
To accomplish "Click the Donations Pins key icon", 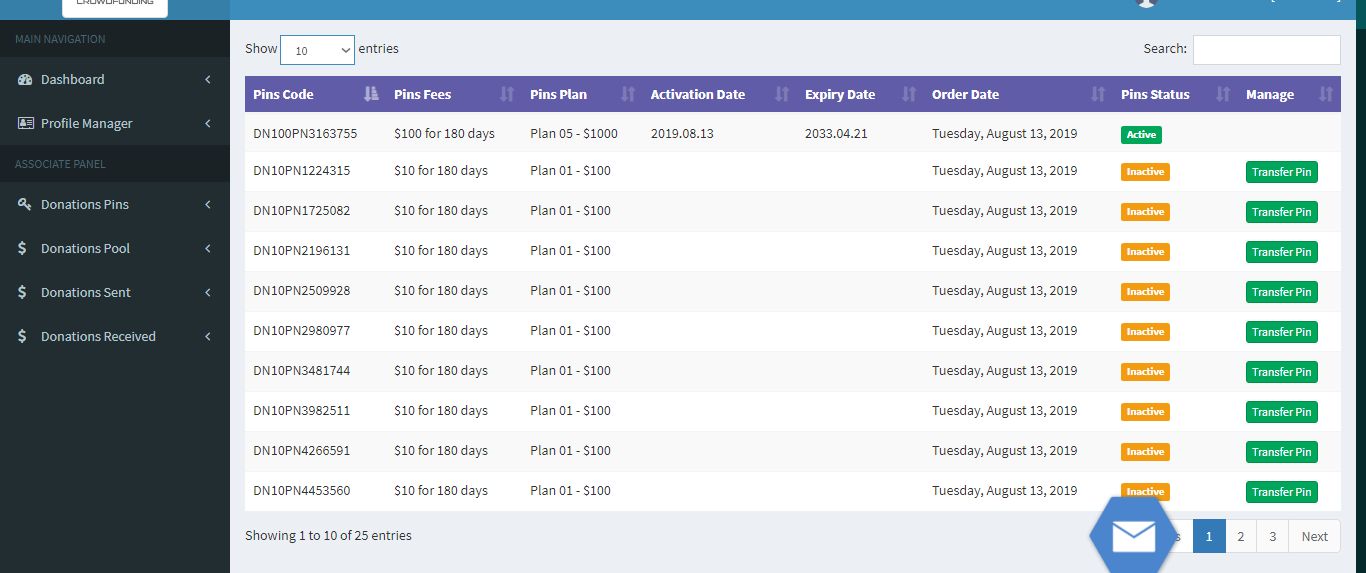I will [x=25, y=204].
